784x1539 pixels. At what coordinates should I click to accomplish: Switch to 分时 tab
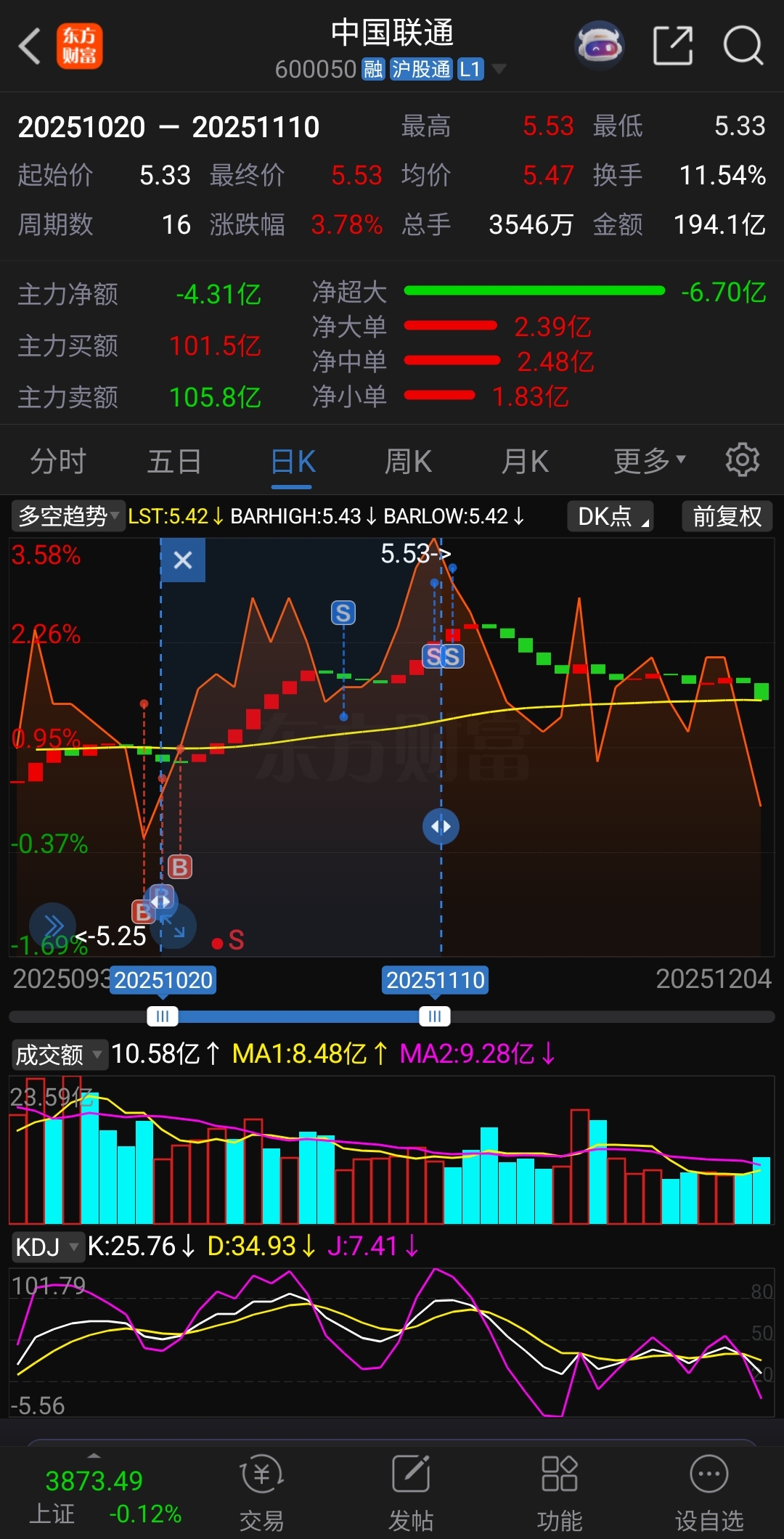click(58, 460)
